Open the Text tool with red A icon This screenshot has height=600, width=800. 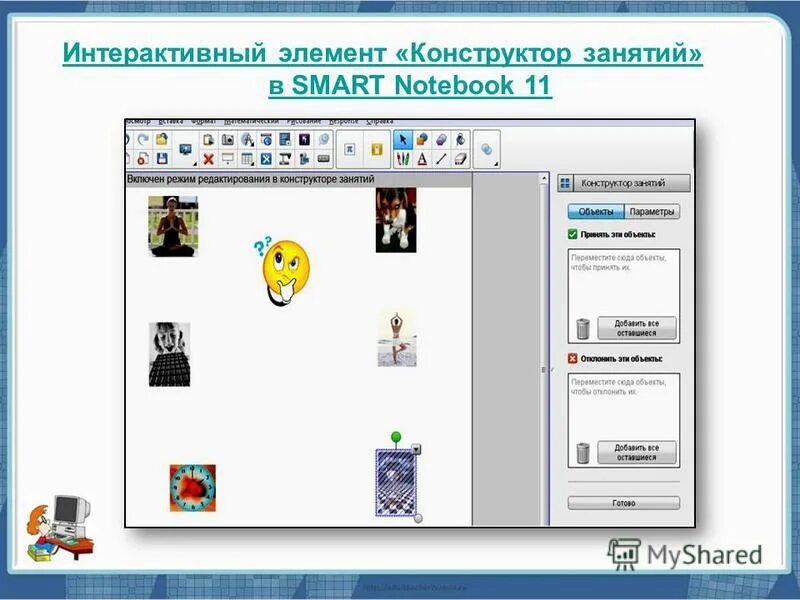coord(424,158)
